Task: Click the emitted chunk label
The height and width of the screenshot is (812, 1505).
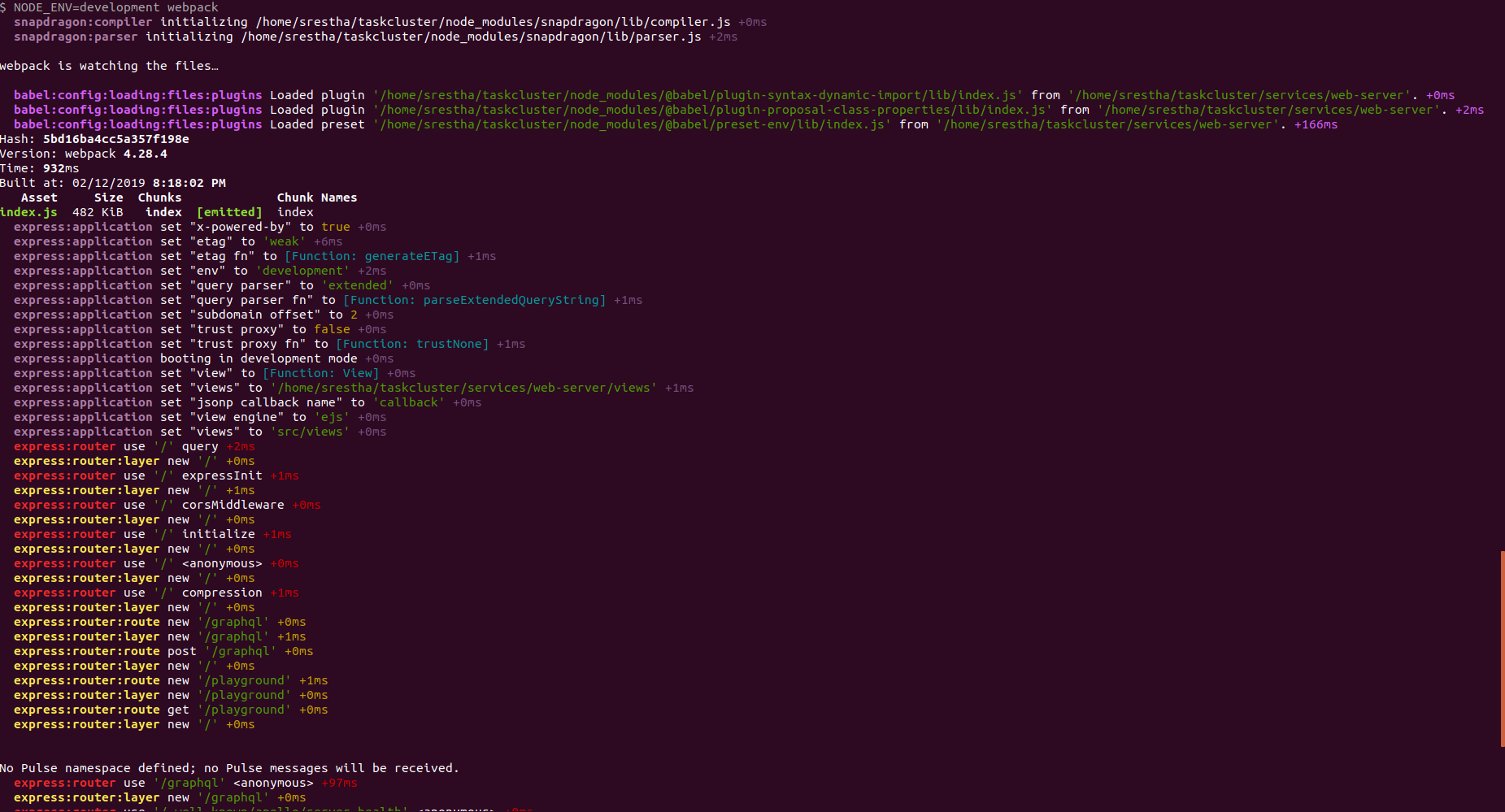Action: click(228, 212)
